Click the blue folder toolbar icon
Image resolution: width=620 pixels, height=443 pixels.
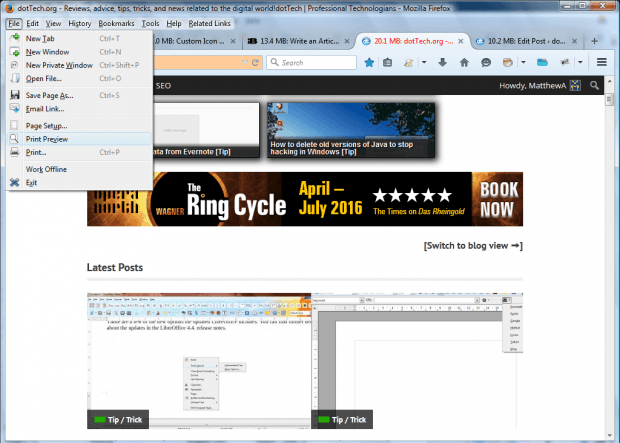[542, 62]
